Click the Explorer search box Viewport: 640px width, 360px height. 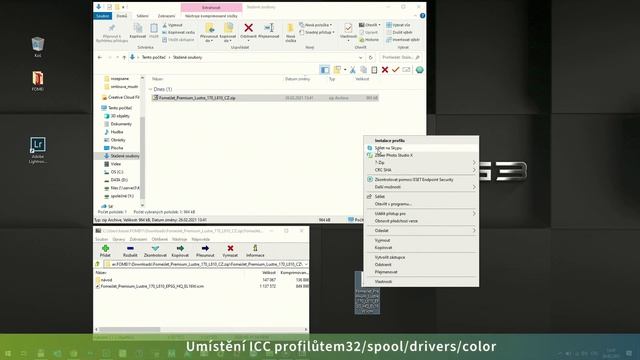(400, 58)
